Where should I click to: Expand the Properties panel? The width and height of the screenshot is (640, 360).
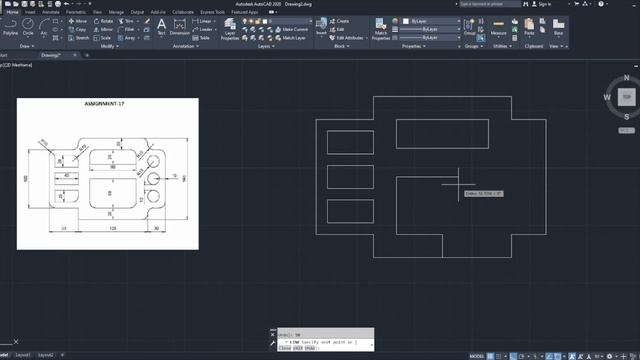point(414,46)
